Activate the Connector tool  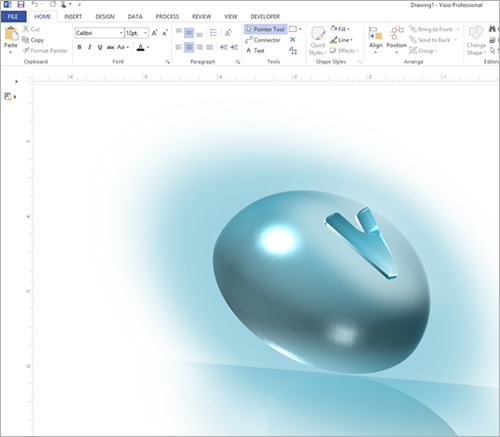[263, 40]
